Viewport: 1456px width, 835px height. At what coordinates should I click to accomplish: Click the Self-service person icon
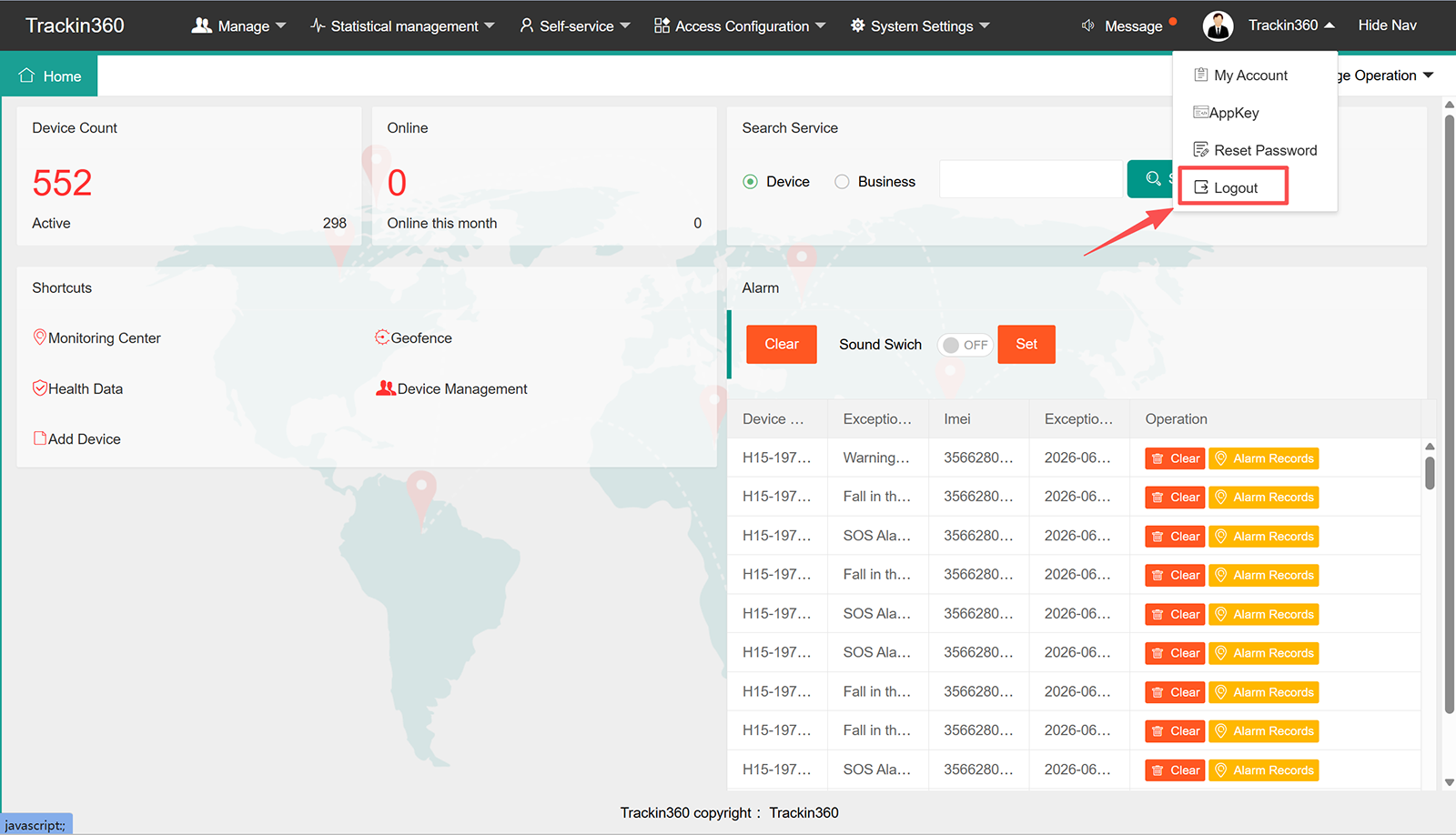[x=526, y=25]
